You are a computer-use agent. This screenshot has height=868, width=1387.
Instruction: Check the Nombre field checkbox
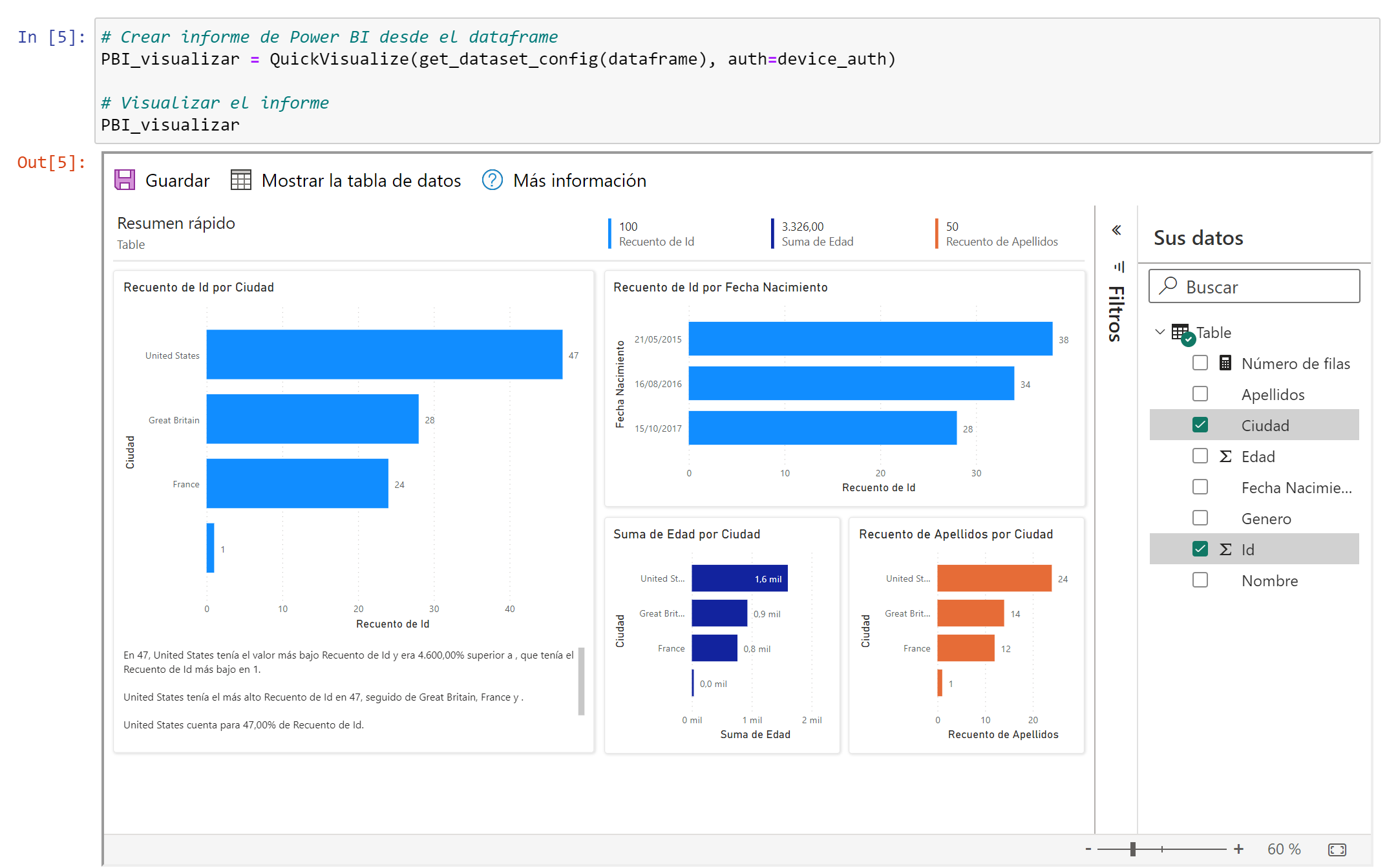pyautogui.click(x=1200, y=580)
